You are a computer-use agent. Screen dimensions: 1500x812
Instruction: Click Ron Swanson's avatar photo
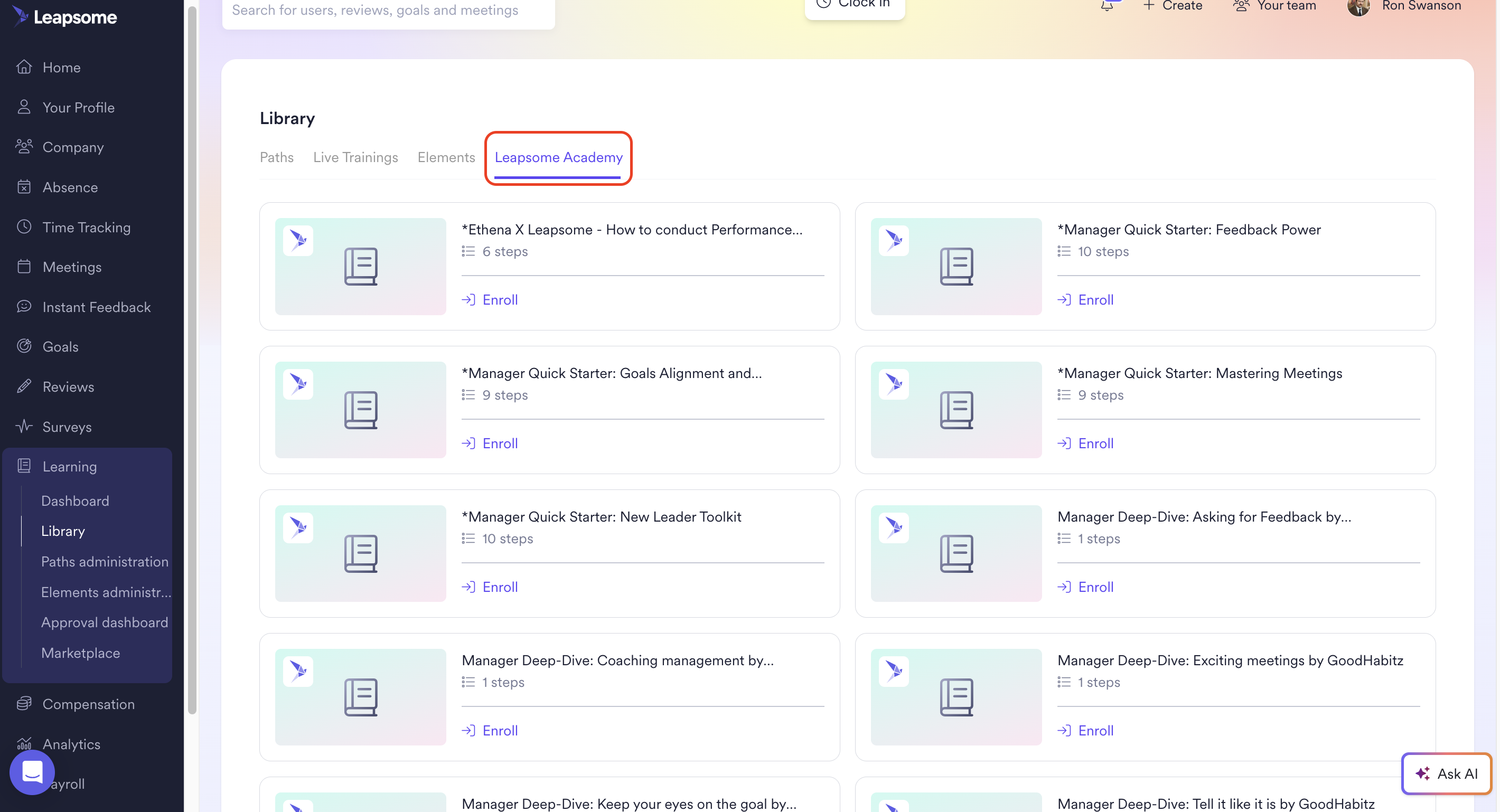click(1358, 6)
